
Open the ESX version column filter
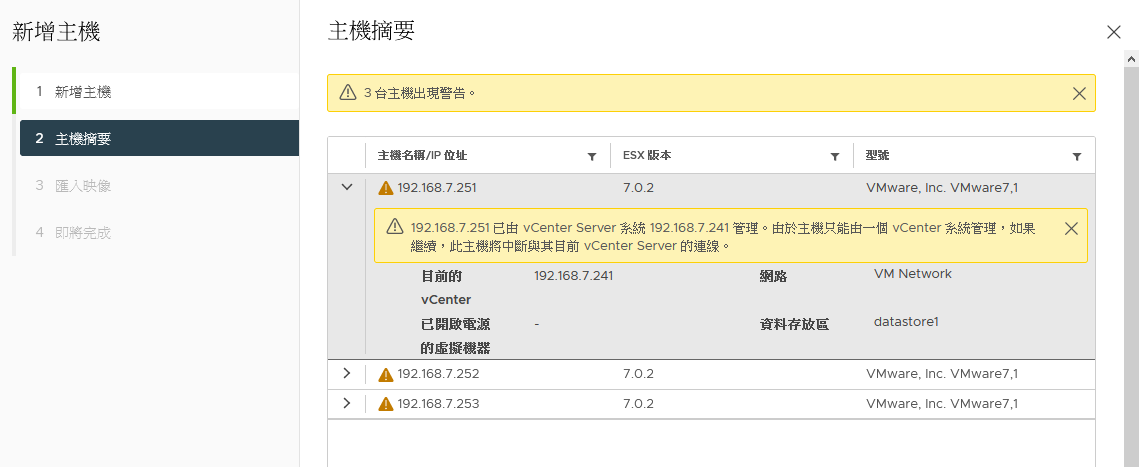pos(835,157)
